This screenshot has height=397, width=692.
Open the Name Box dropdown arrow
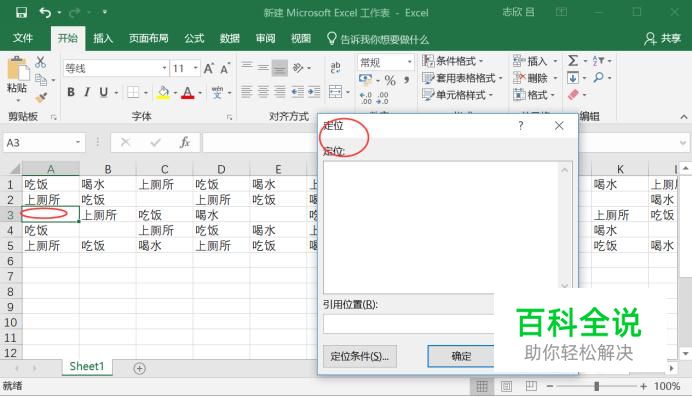point(78,142)
